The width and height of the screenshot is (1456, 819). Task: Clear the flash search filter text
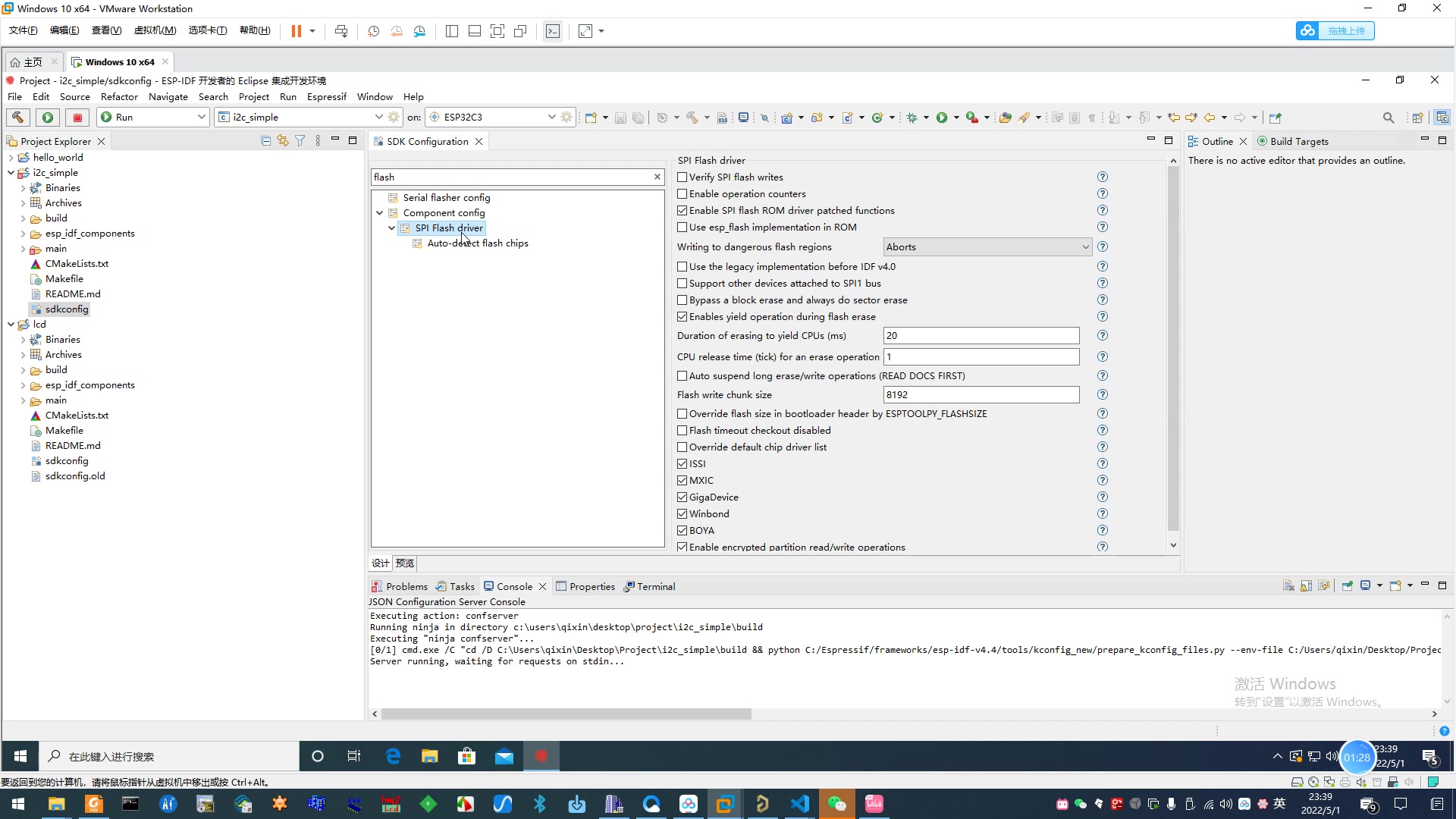(x=657, y=177)
